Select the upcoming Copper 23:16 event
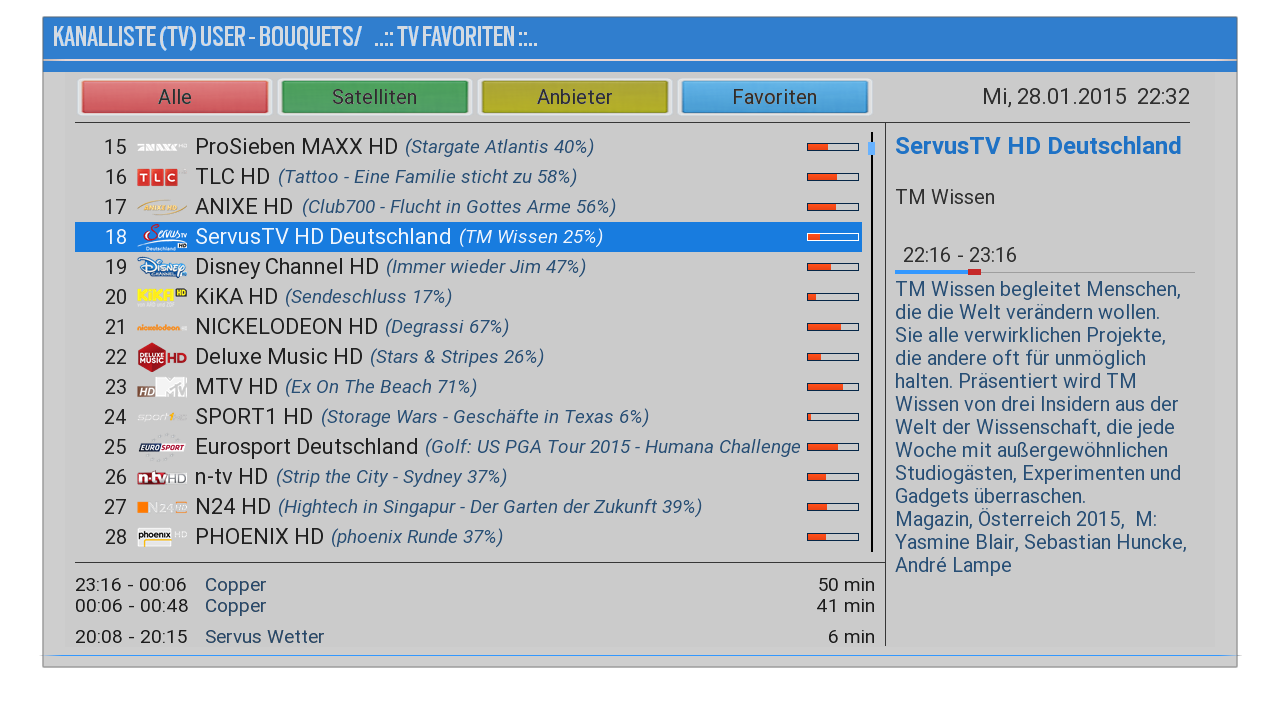 coord(235,585)
